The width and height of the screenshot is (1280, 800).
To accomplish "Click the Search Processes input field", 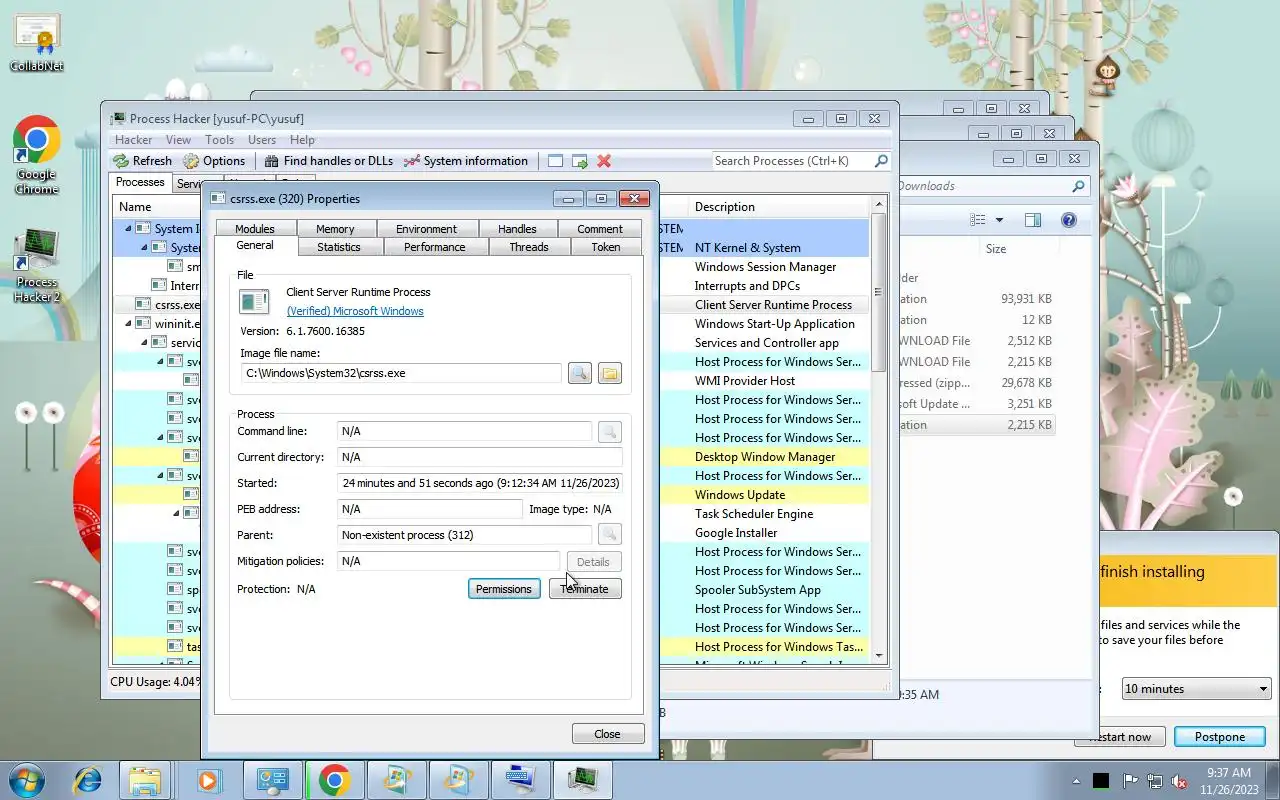I will tap(792, 161).
